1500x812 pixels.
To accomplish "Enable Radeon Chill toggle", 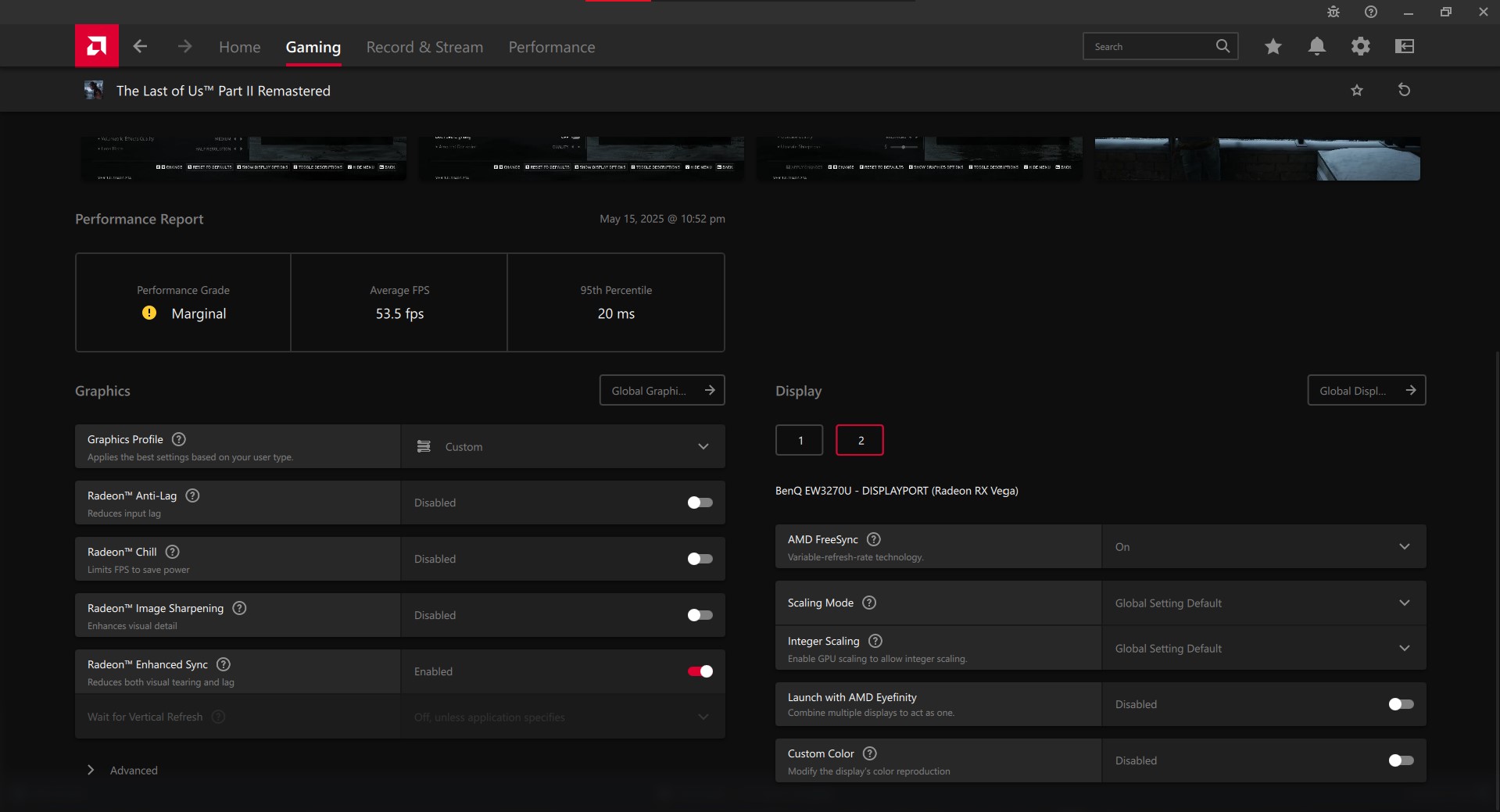I will [700, 559].
